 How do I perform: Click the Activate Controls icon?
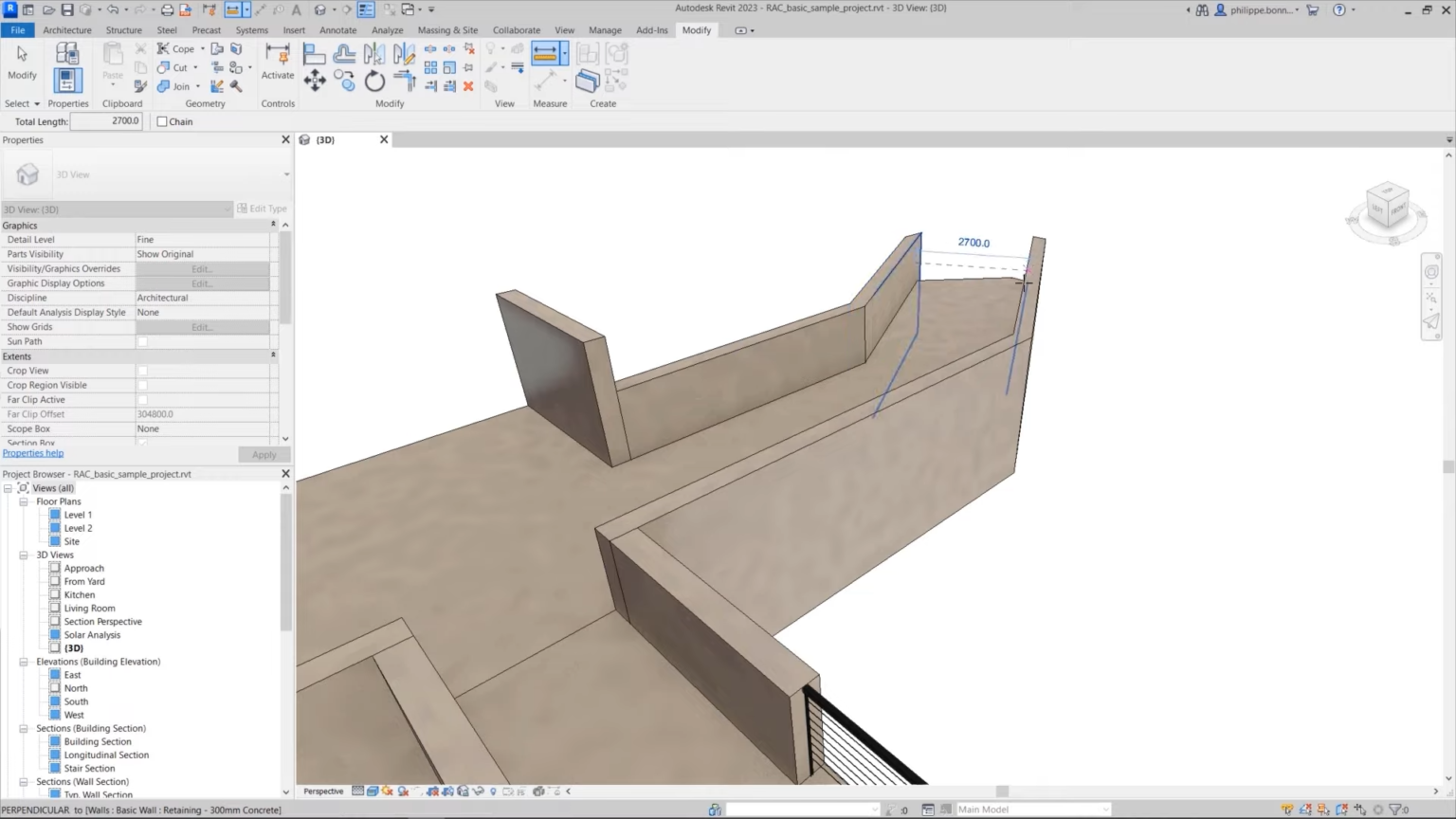278,55
